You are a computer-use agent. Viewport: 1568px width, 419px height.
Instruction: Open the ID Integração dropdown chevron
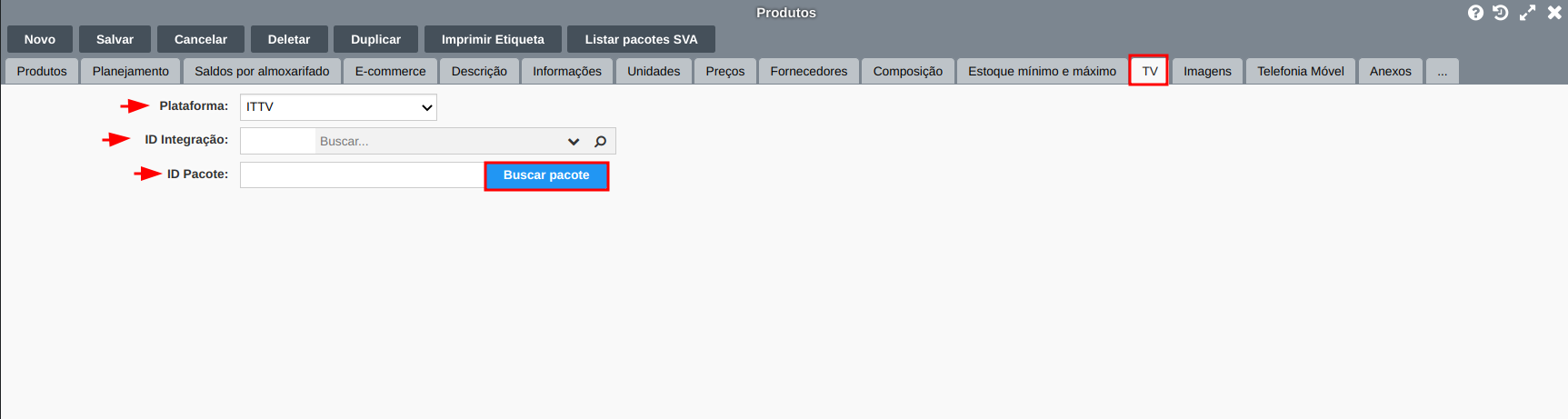(574, 142)
